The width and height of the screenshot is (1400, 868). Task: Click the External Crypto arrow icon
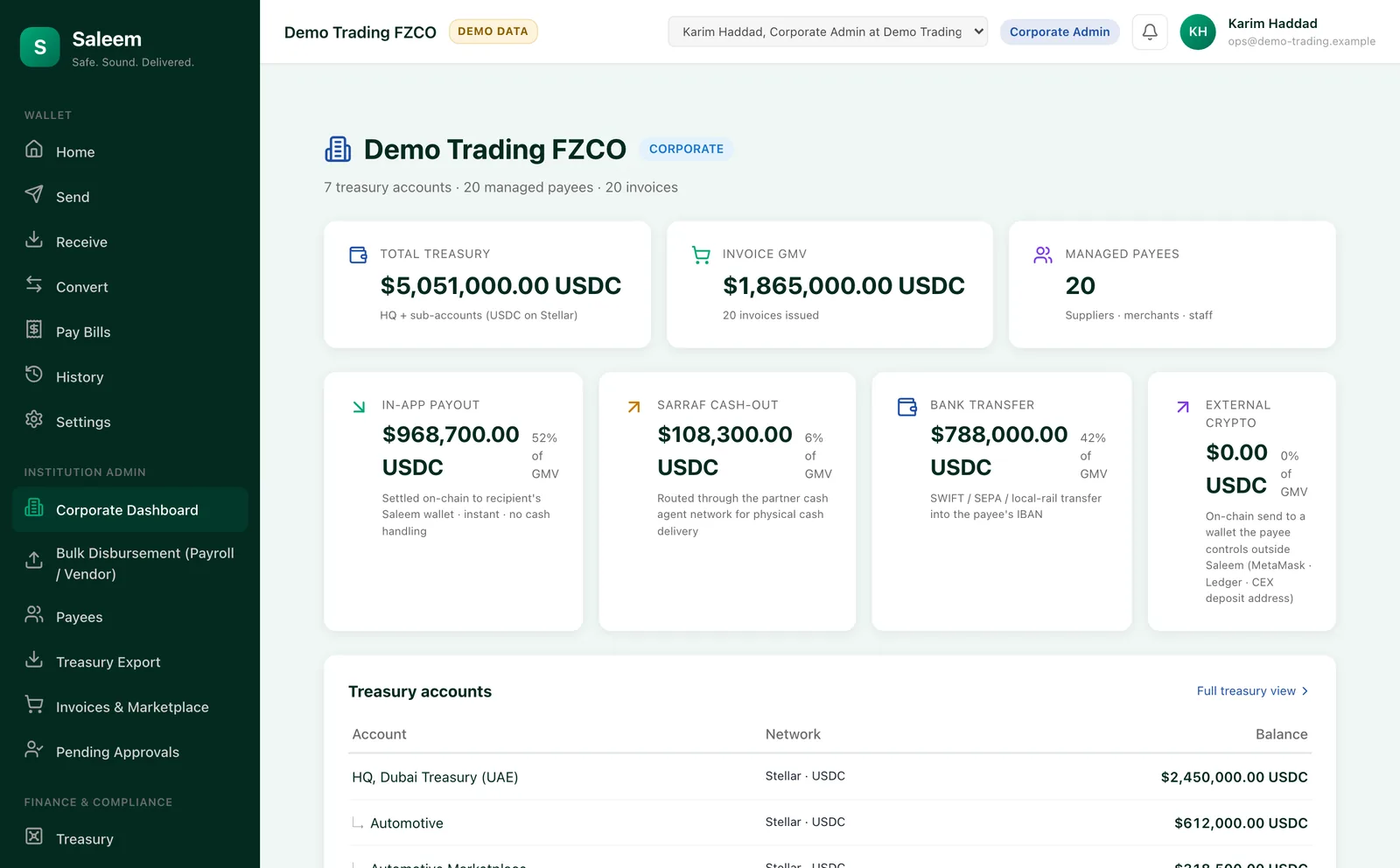point(1183,407)
